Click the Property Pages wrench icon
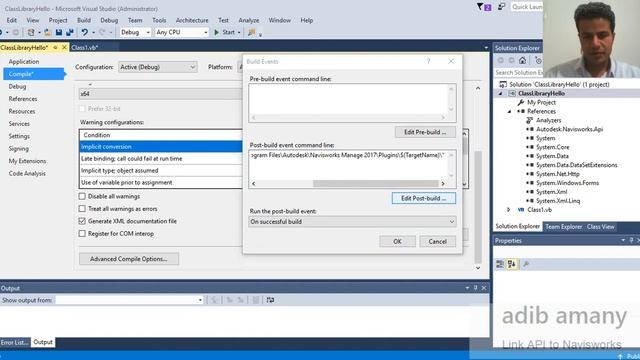This screenshot has height=360, width=640. tap(526, 264)
